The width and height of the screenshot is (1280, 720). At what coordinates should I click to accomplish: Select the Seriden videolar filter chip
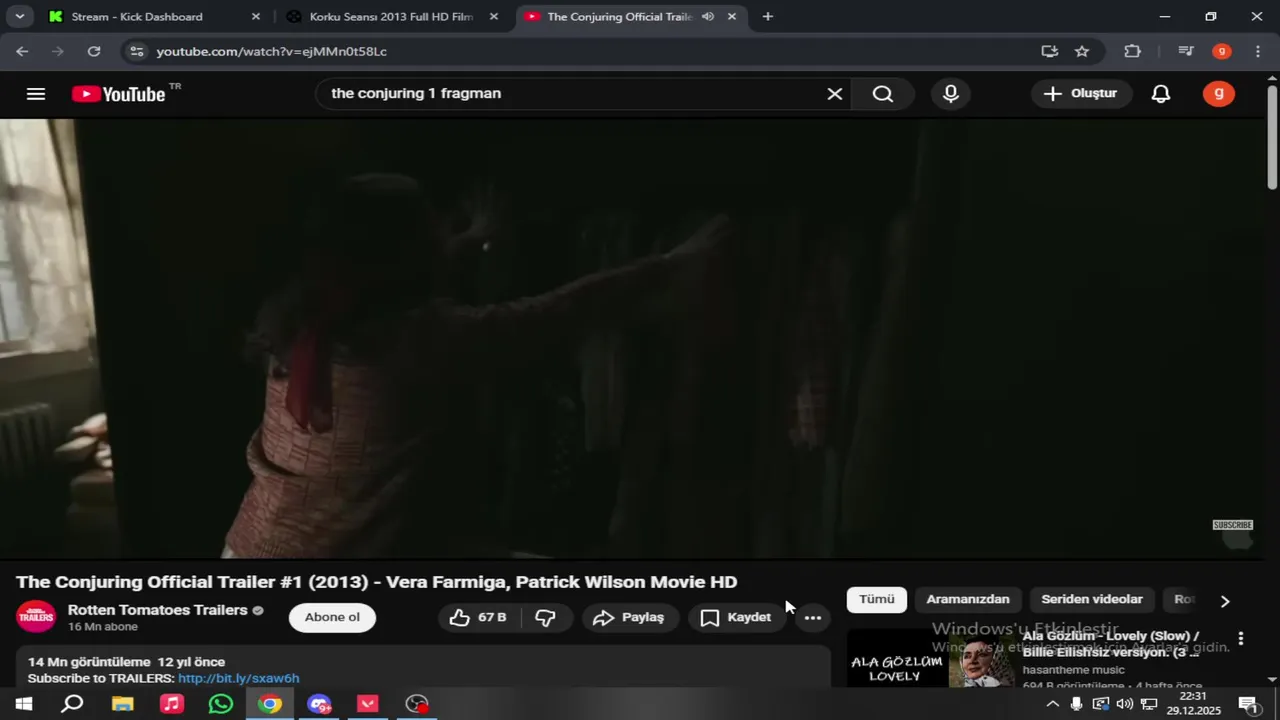(1092, 600)
